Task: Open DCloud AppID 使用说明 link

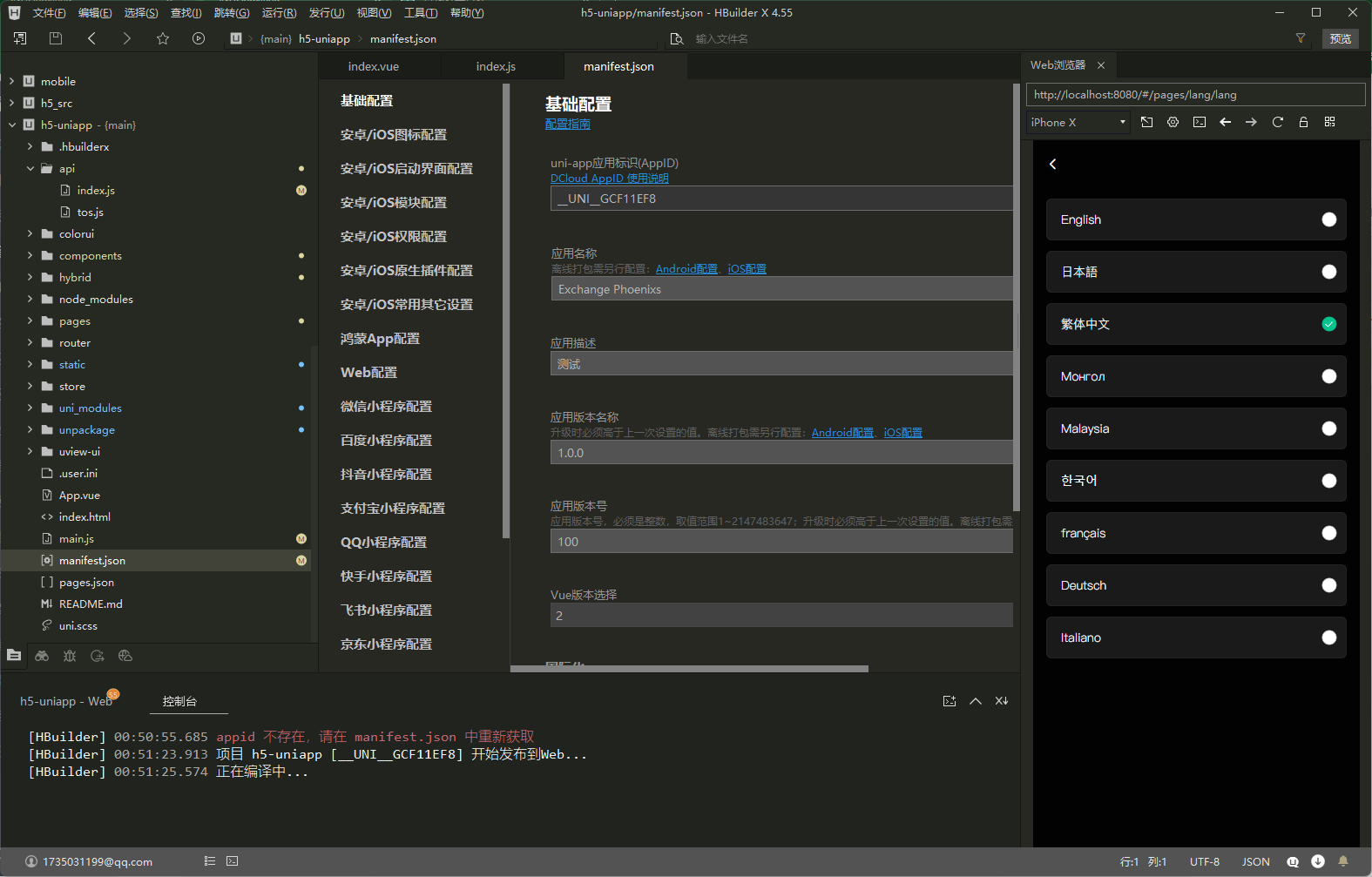Action: tap(610, 178)
